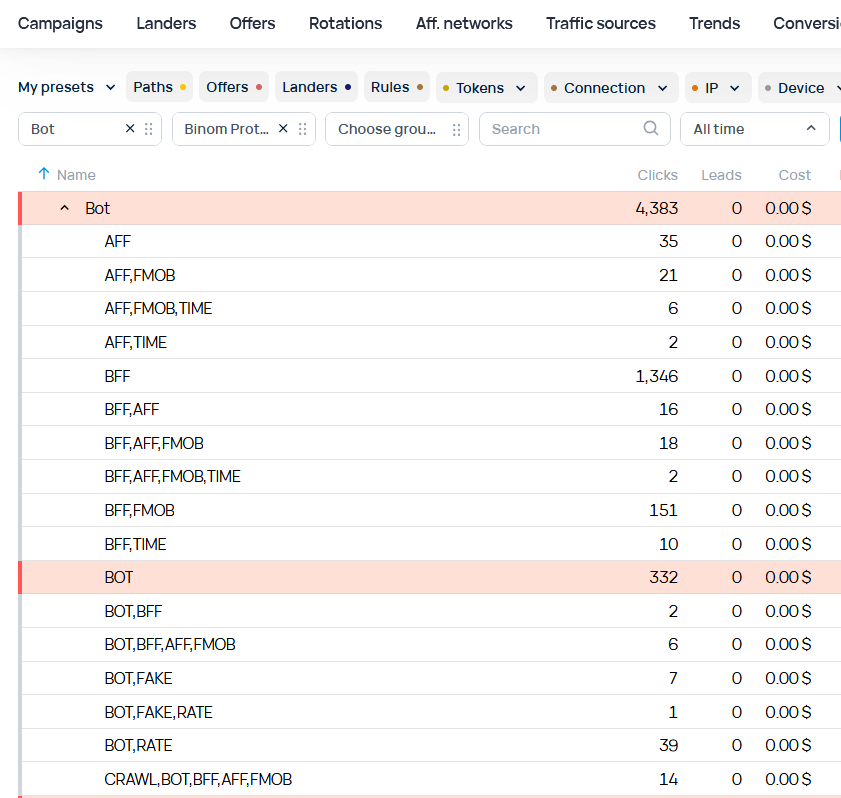
Task: Click the drag handle on the Bot grouping
Action: coord(149,129)
